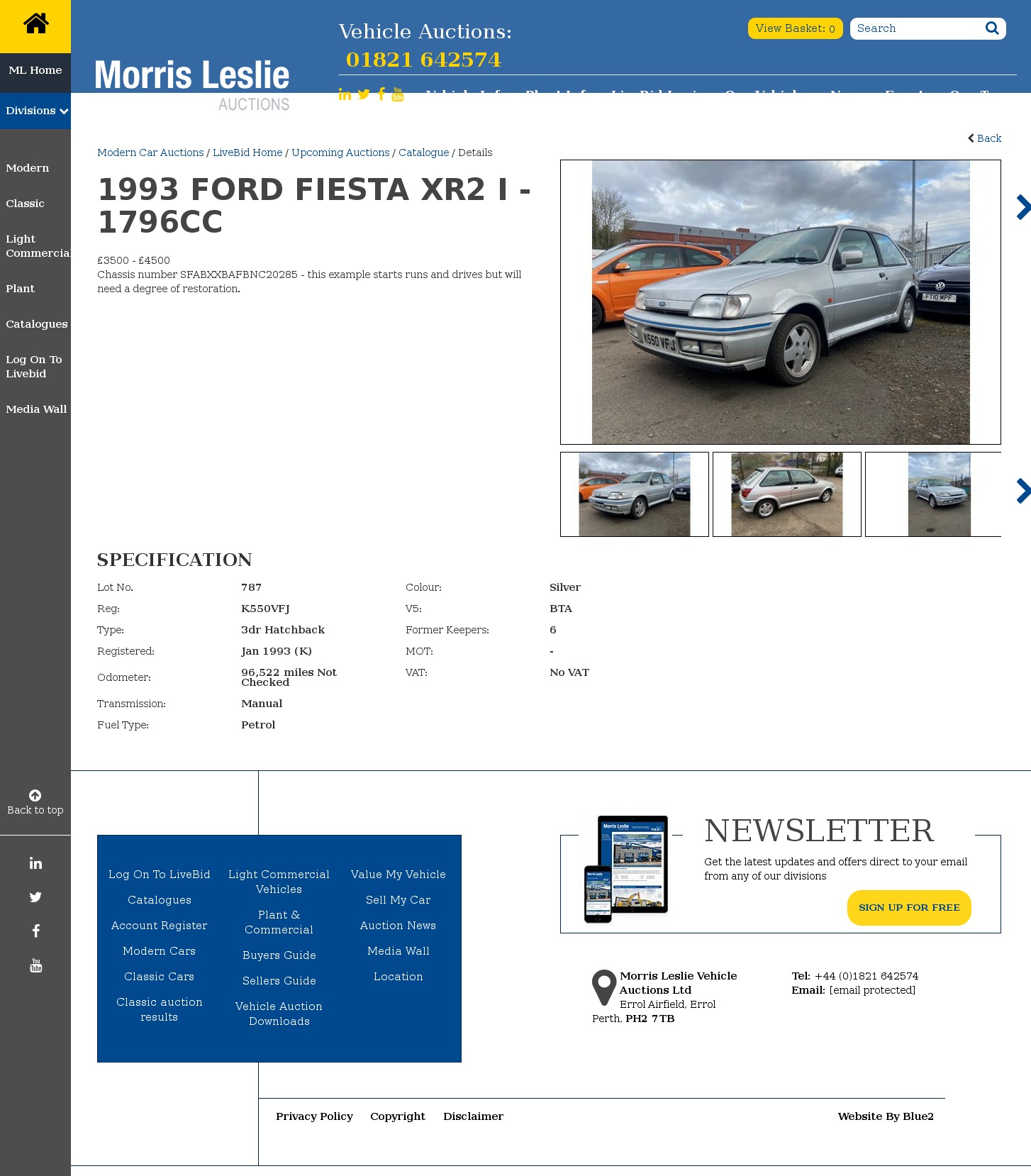Viewport: 1031px width, 1176px height.
Task: Click the newsletter tablet device image
Action: point(626,869)
